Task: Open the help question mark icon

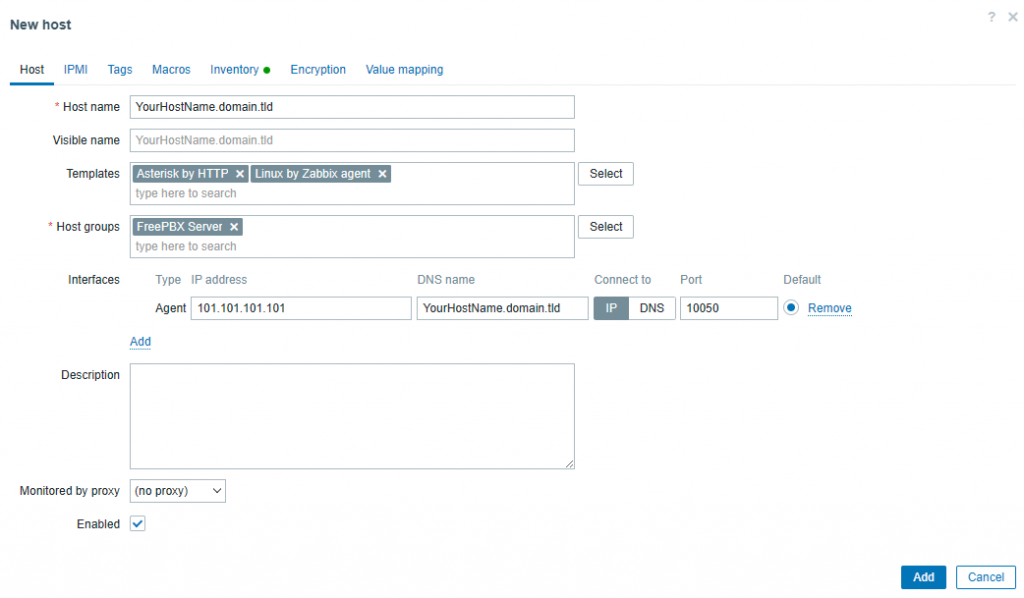Action: [992, 17]
